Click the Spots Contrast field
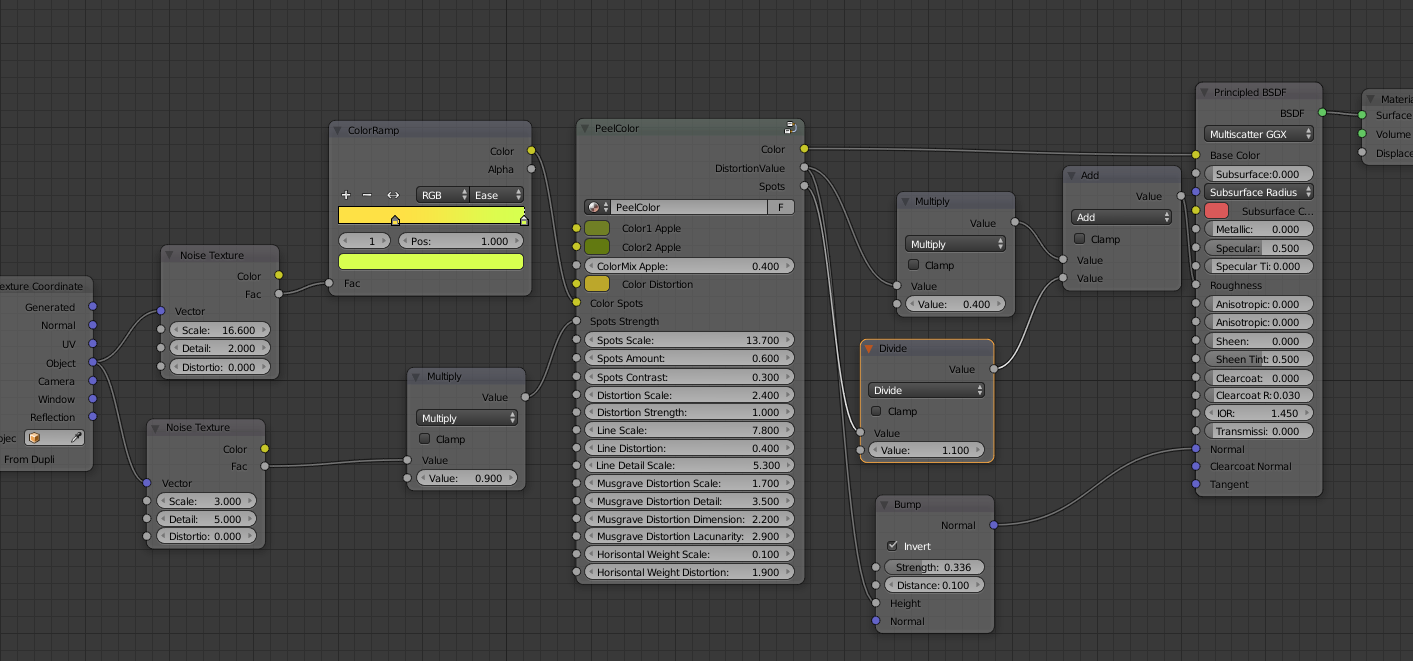This screenshot has width=1413, height=661. pyautogui.click(x=690, y=377)
